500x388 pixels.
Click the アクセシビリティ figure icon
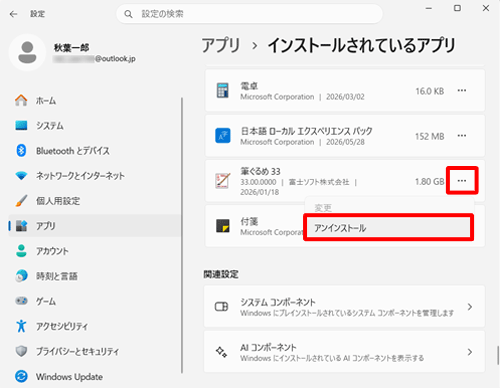21,326
